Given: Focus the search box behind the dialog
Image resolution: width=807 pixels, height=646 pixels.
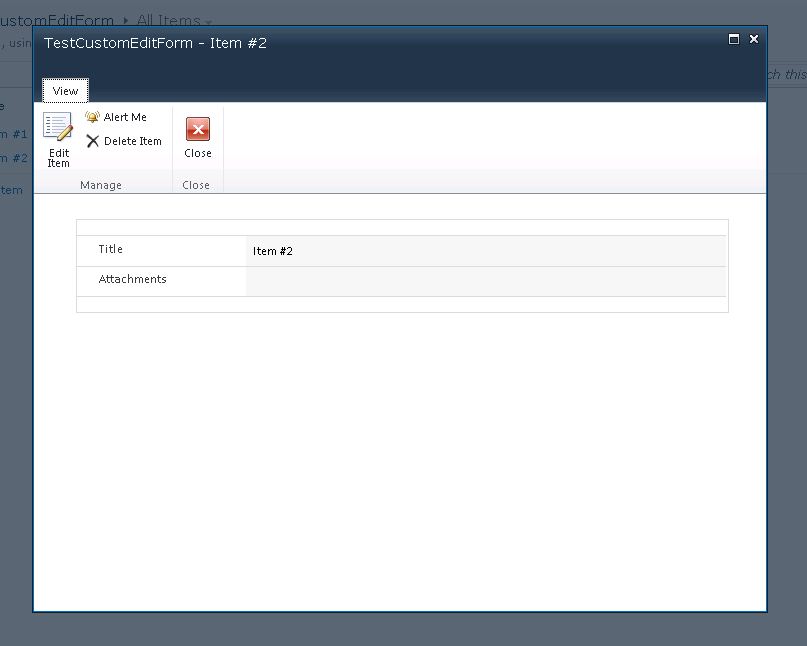Looking at the screenshot, I should 786,75.
